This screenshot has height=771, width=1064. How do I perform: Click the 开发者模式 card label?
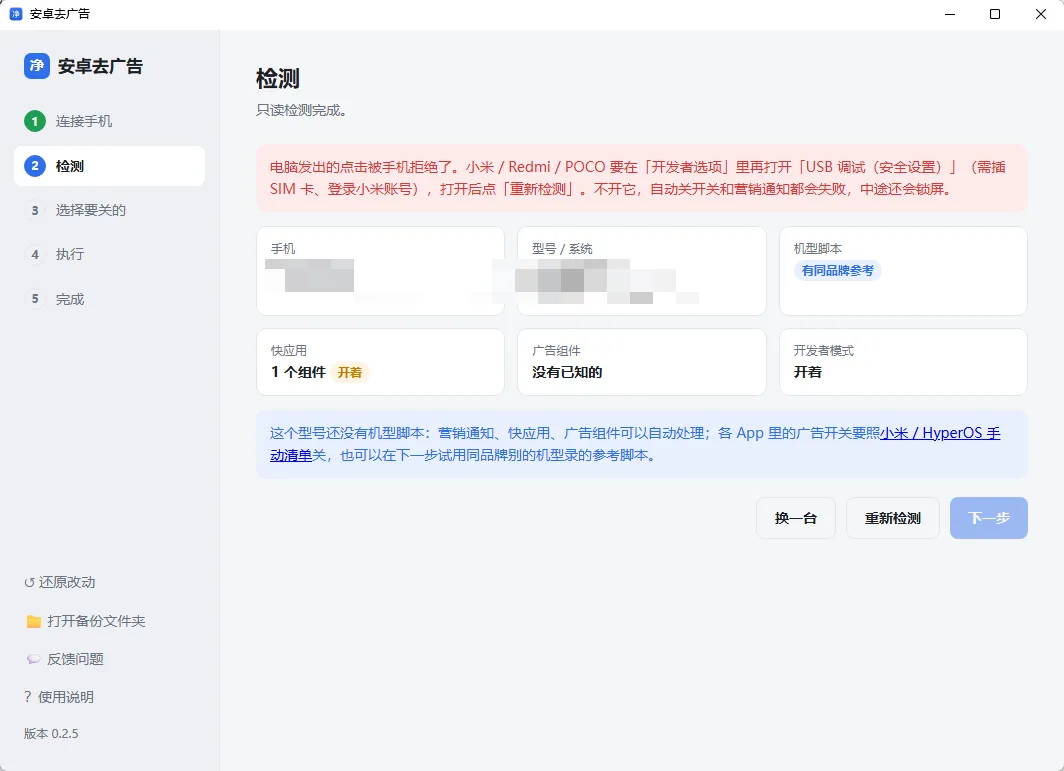pyautogui.click(x=824, y=350)
